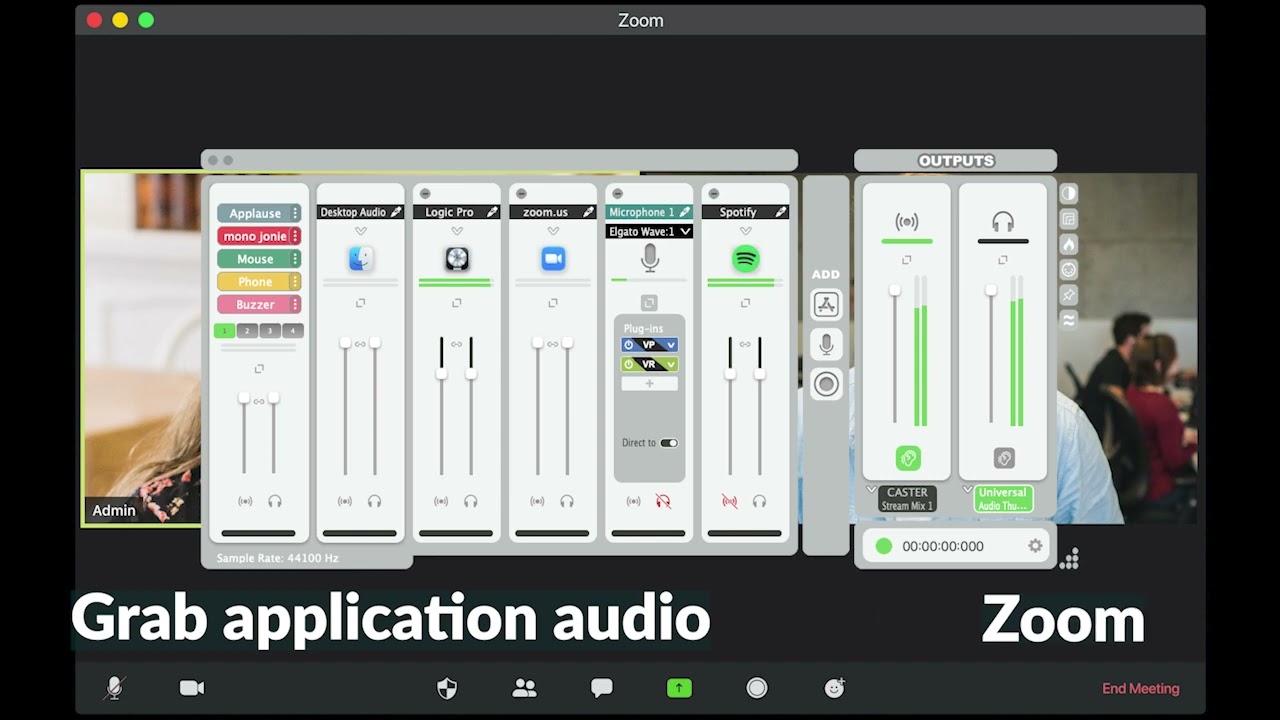Click the layout icon in side strip

pyautogui.click(x=1068, y=219)
